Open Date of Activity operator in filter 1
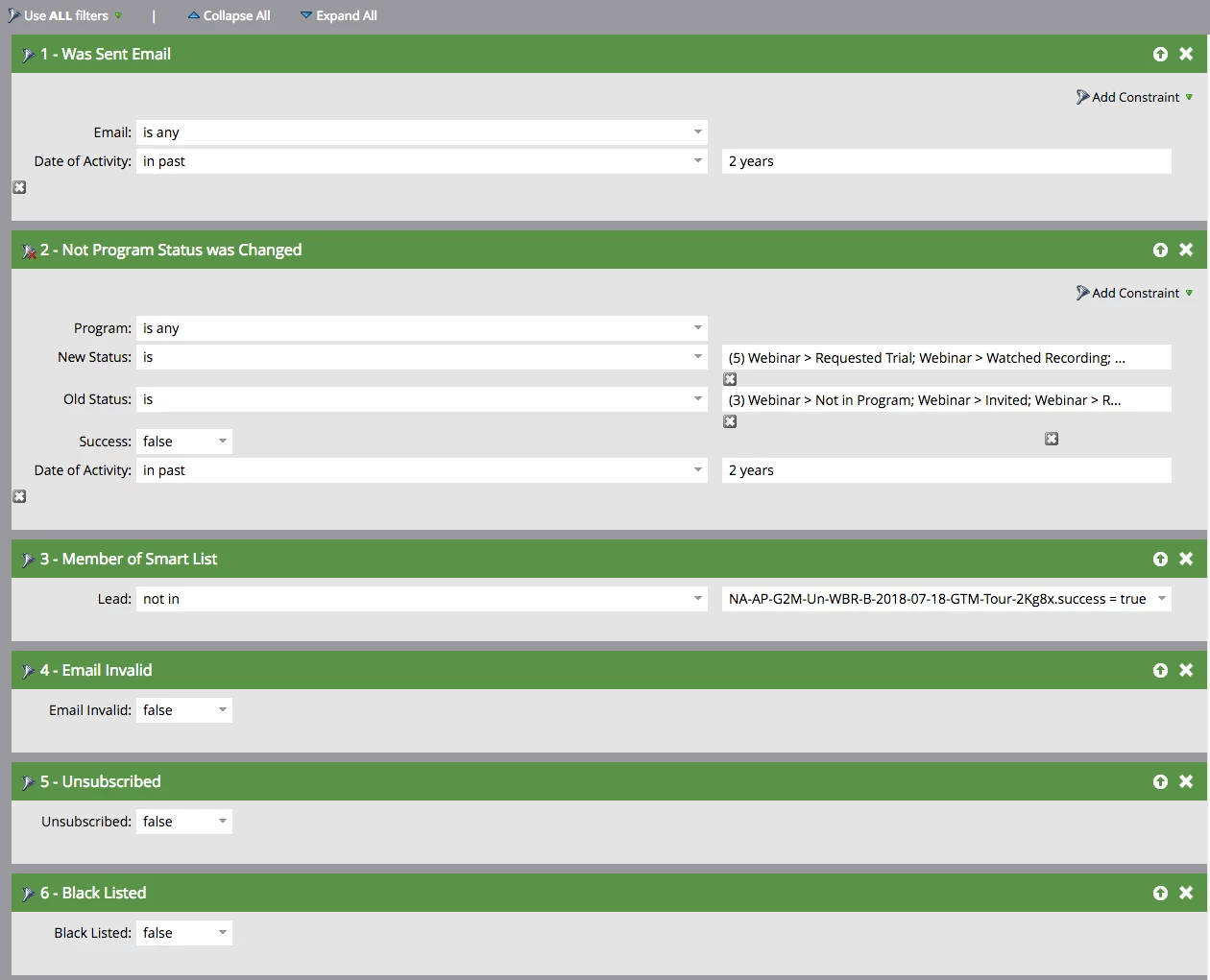Screen dimensions: 1210x980 422,161
